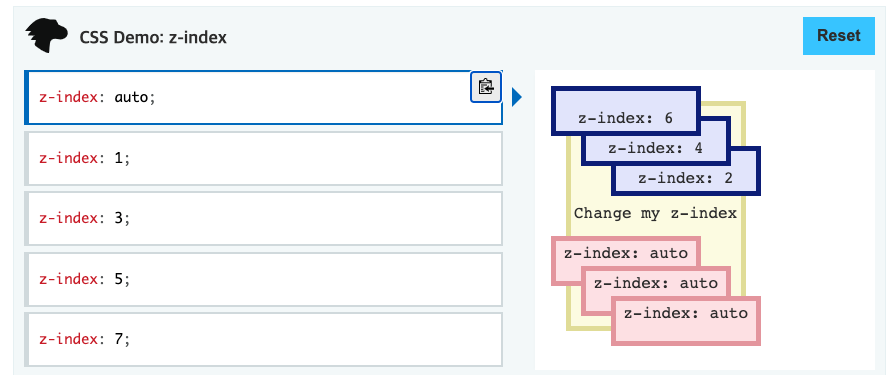
Task: Click the yellow Change my z-index box
Action: click(x=655, y=214)
